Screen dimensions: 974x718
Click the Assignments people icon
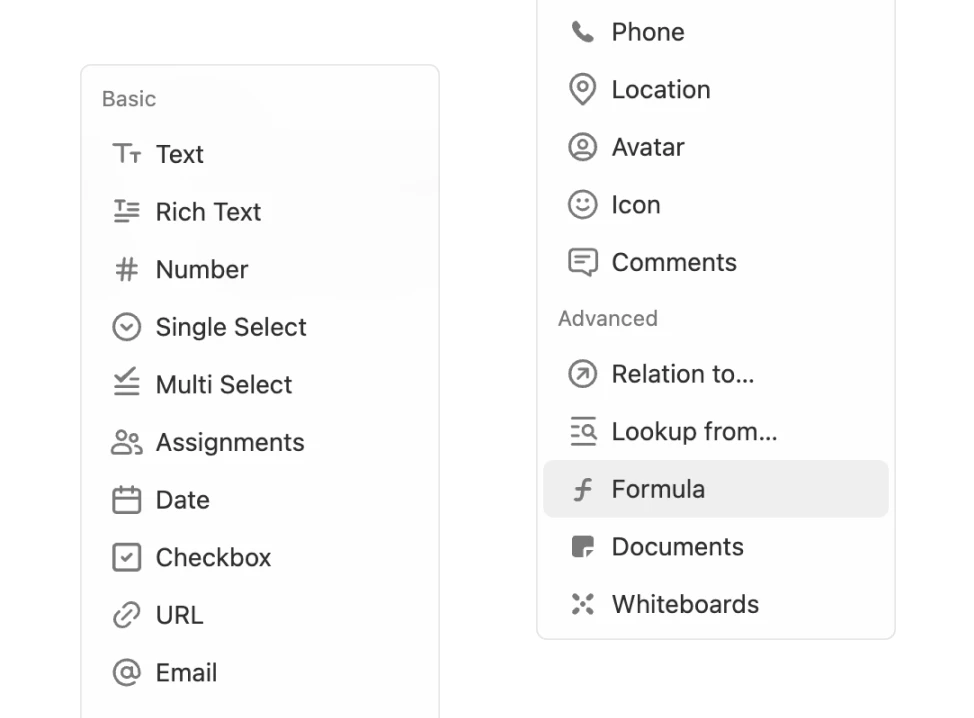tap(126, 442)
